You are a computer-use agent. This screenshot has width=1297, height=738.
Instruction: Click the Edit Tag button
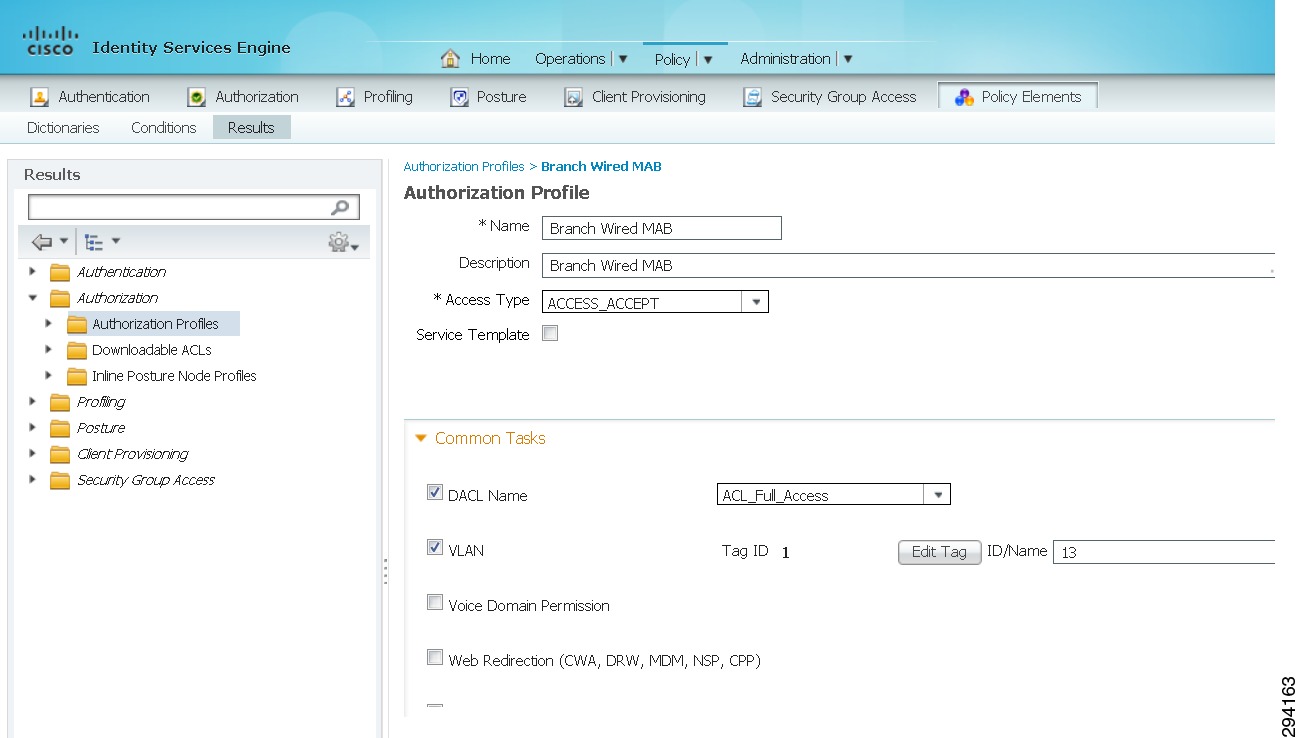coord(939,552)
